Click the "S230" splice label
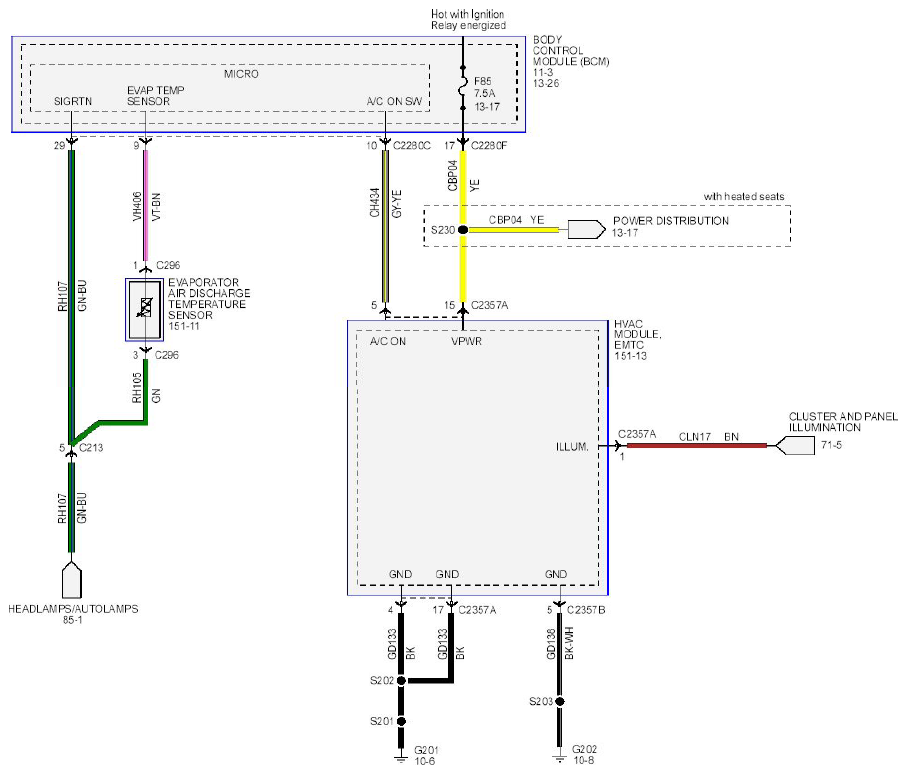This screenshot has height=774, width=907. tap(443, 230)
